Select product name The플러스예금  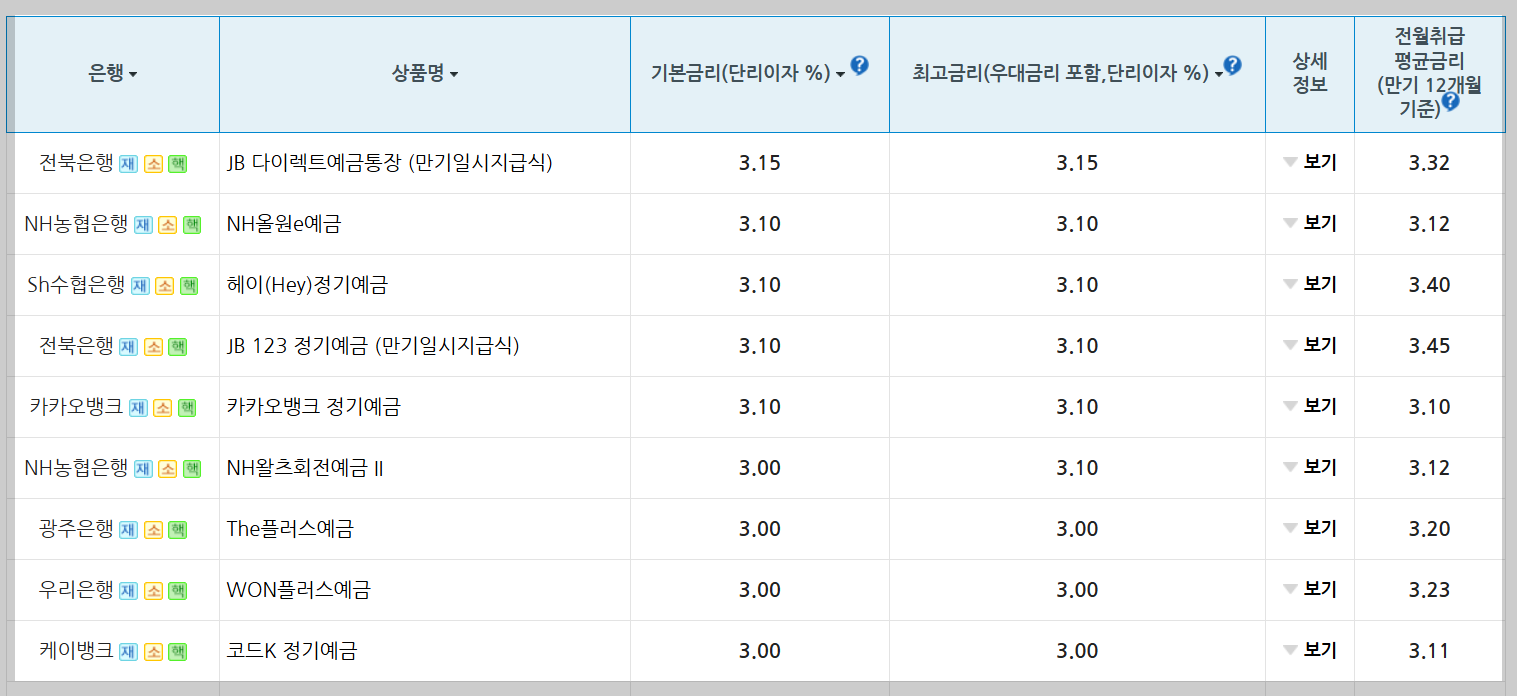click(x=290, y=529)
